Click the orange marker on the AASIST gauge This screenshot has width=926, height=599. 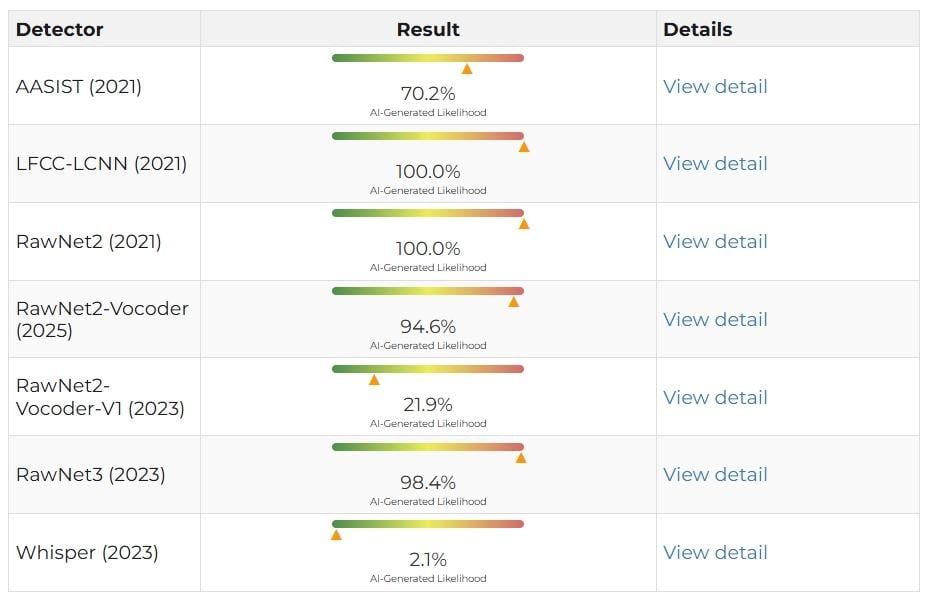click(467, 69)
